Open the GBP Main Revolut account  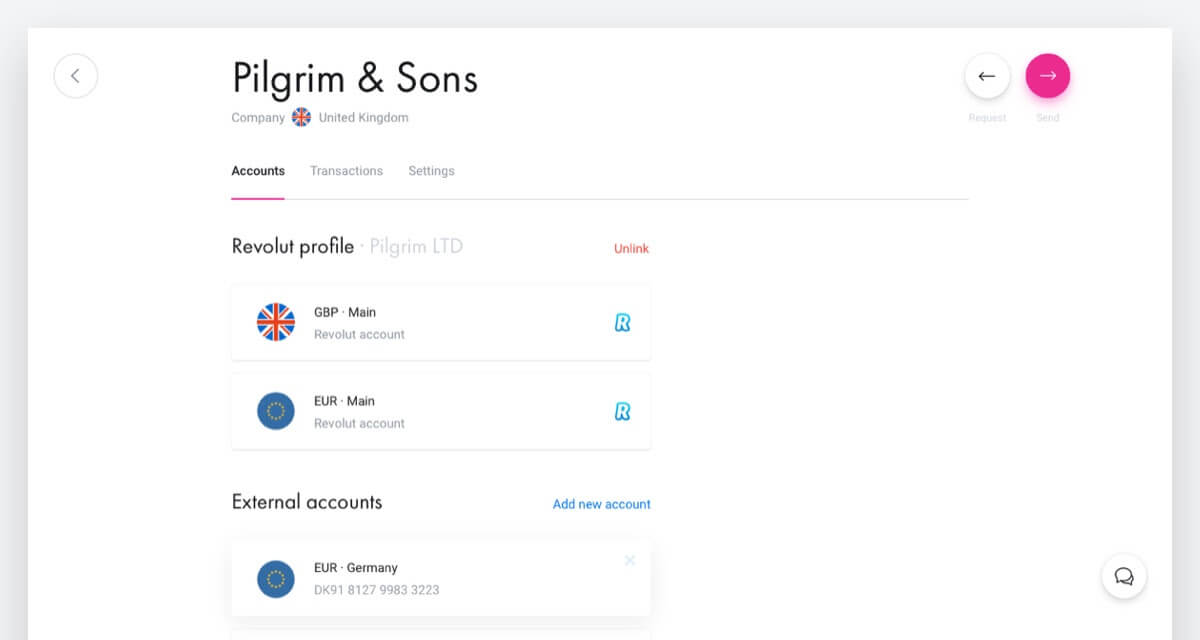[440, 323]
